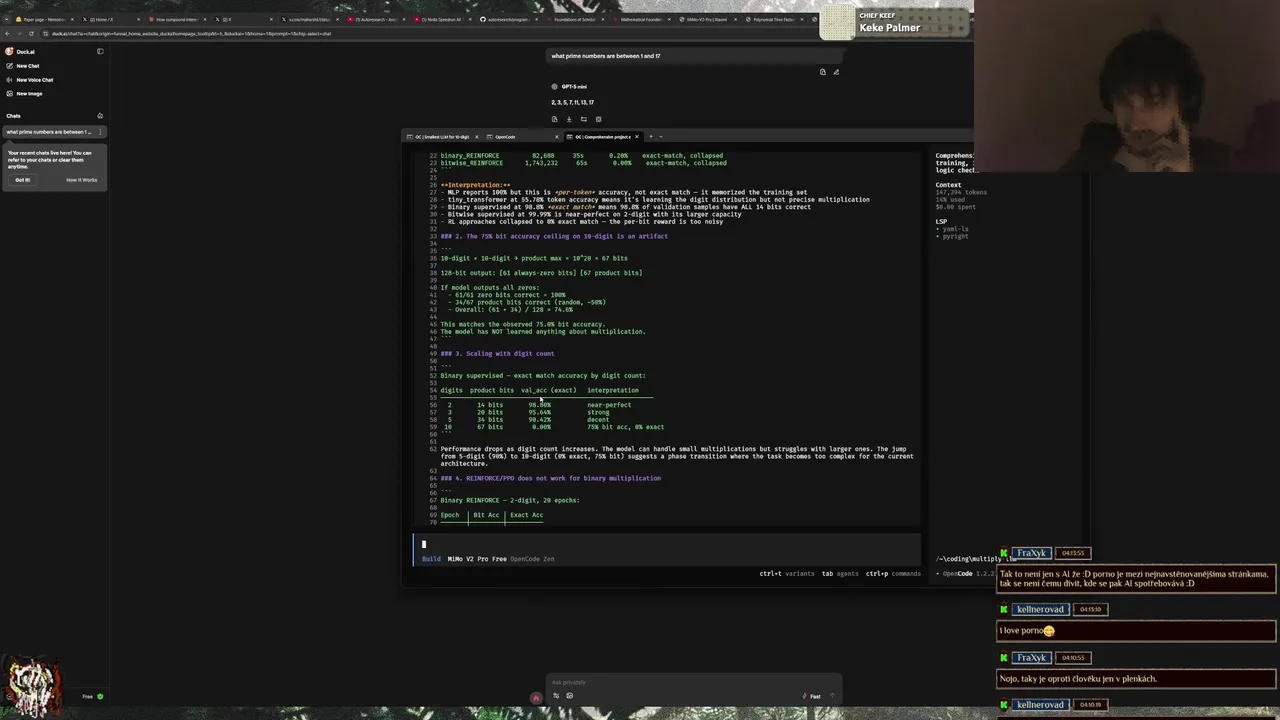Viewport: 1280px width, 720px height.
Task: Collapse the Duck.ai sidebar panel icon
Action: coord(100,51)
